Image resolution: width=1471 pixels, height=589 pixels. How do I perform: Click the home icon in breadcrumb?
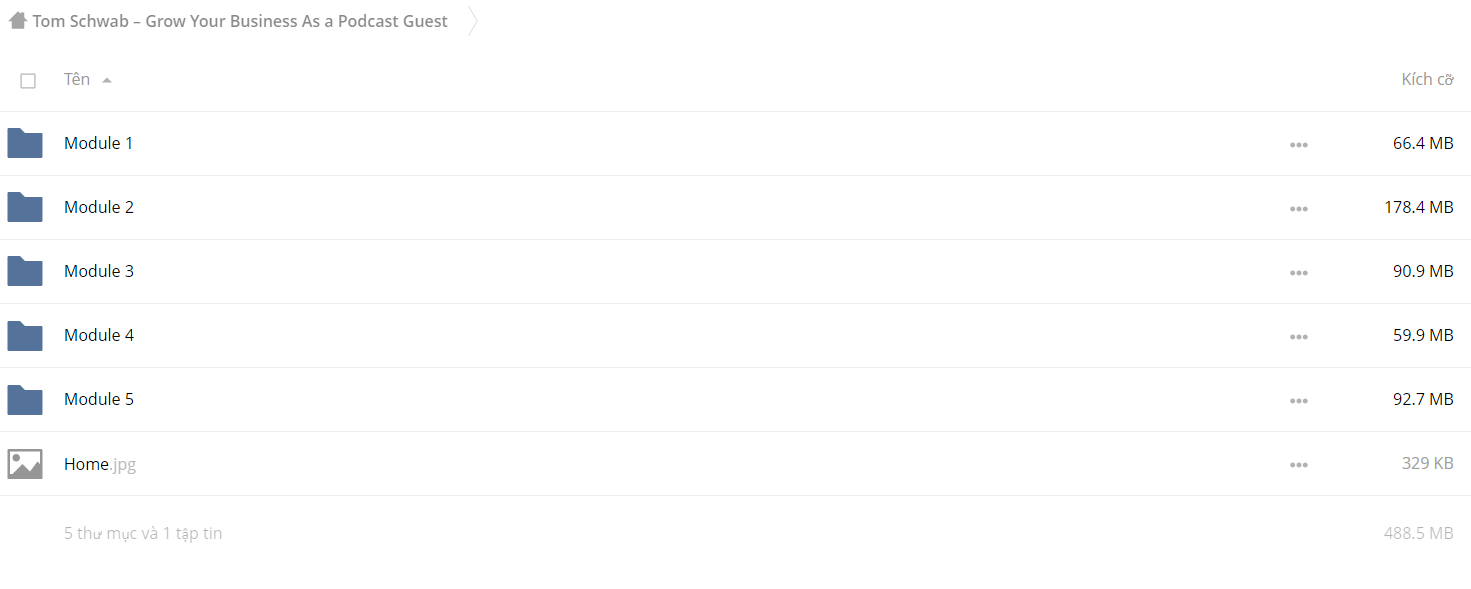click(17, 21)
